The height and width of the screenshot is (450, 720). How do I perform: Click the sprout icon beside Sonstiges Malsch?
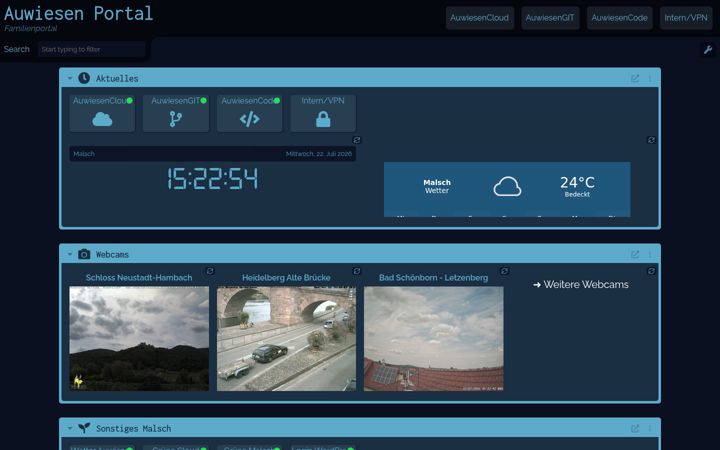point(84,428)
